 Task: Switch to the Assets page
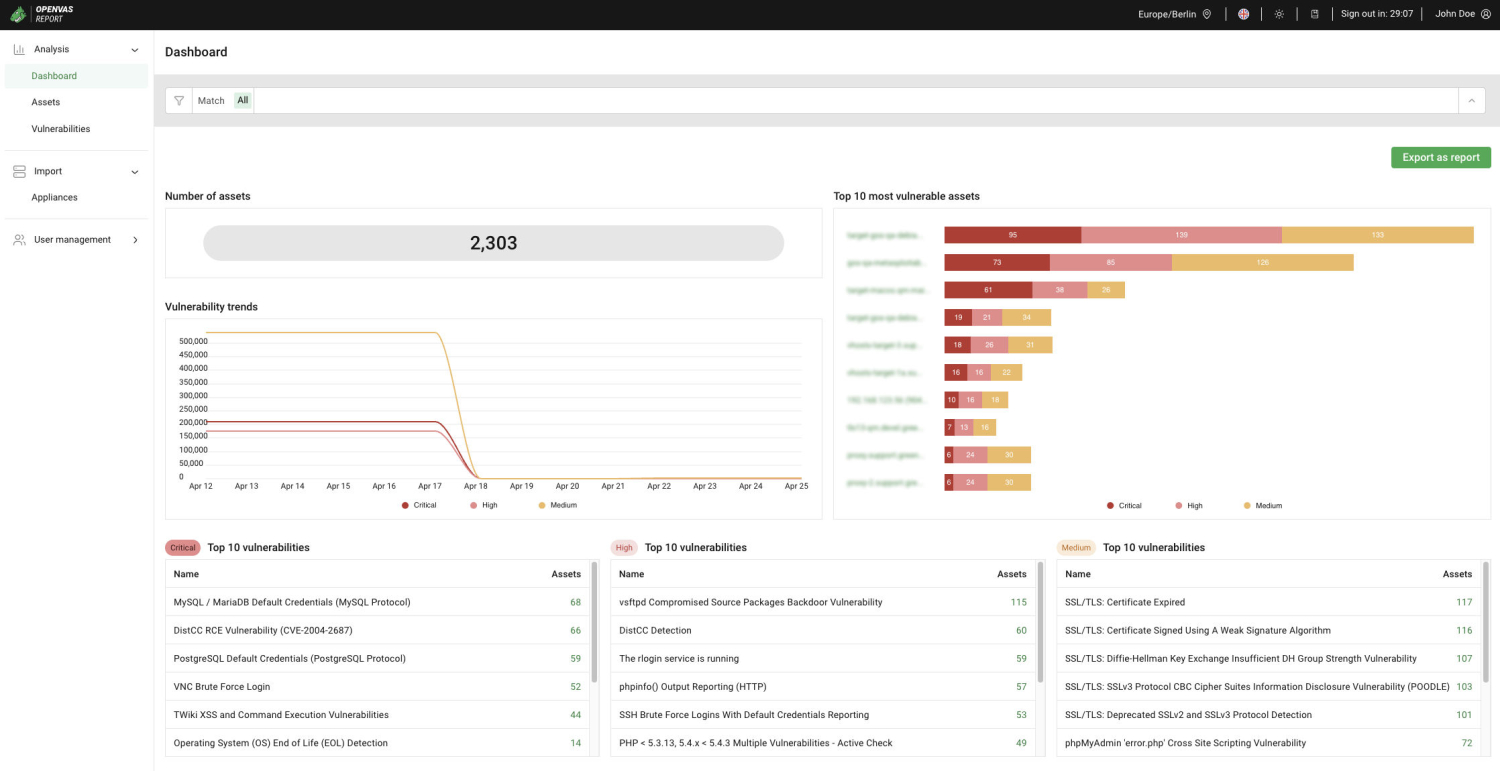(x=46, y=101)
